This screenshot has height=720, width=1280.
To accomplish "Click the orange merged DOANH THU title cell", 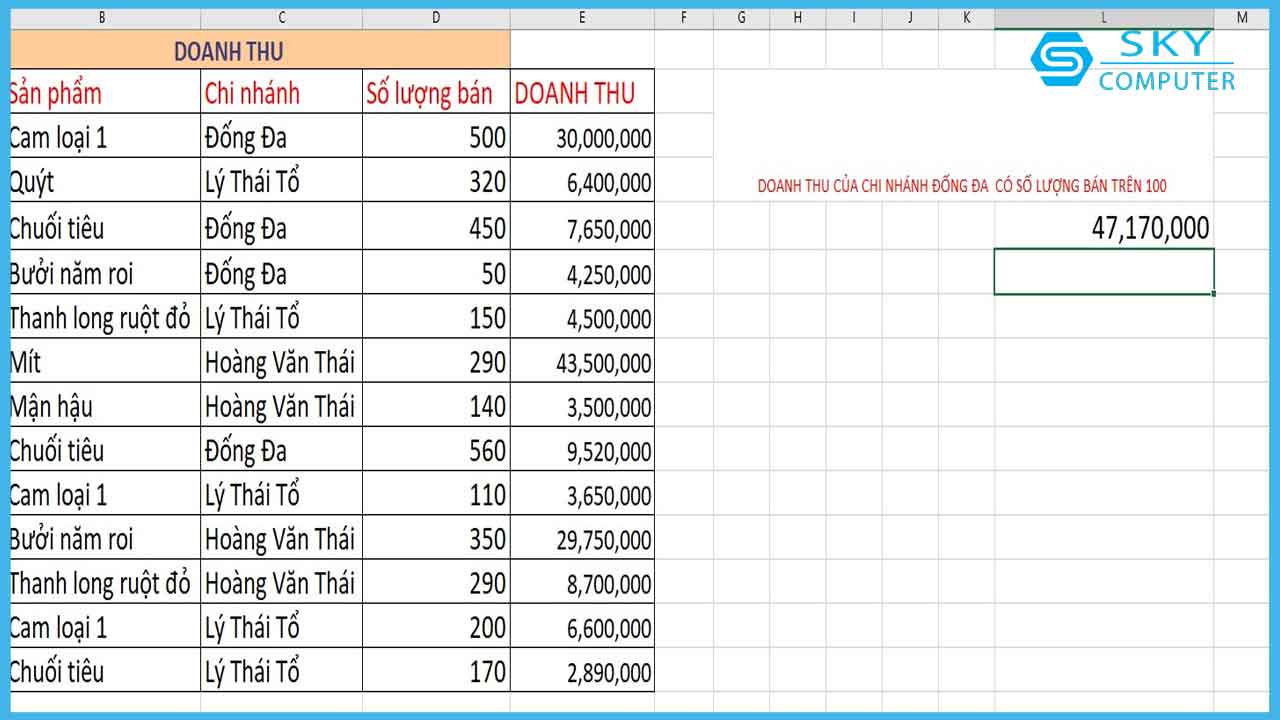I will tap(259, 50).
